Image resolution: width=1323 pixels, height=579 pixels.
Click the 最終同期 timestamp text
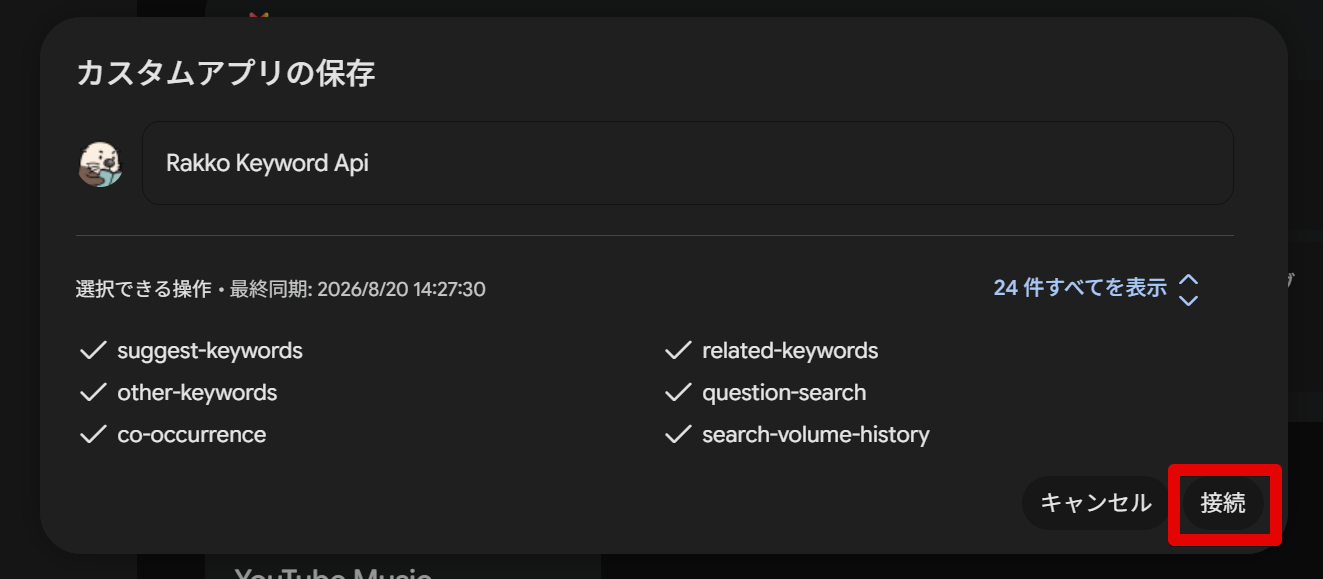[358, 289]
